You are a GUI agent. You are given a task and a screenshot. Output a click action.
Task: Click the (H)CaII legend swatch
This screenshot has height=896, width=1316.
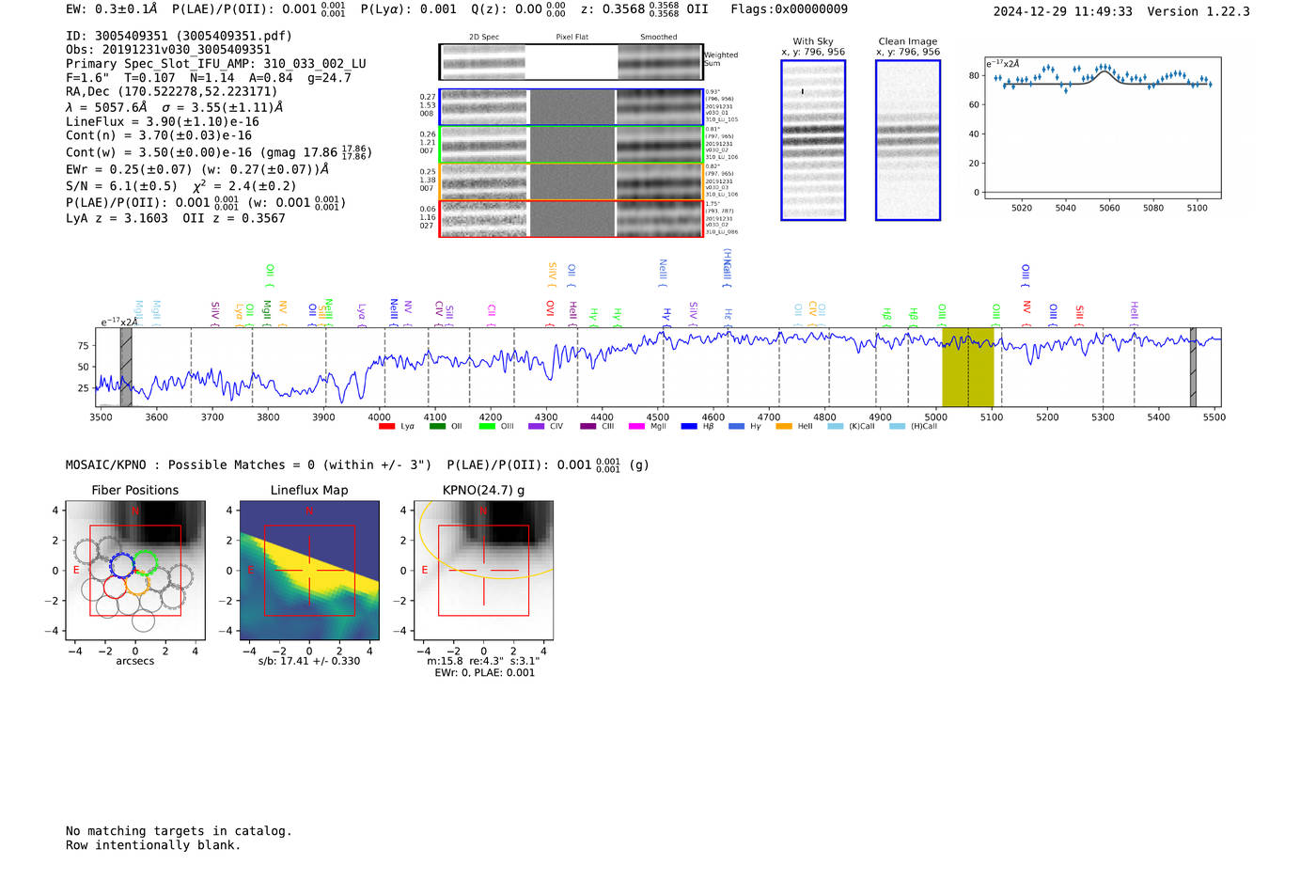[897, 426]
